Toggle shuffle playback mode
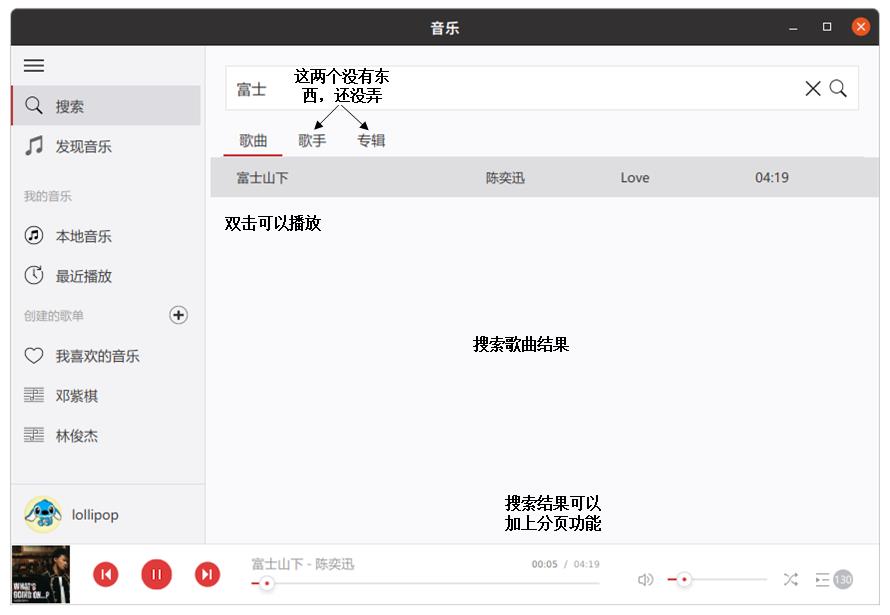This screenshot has width=890, height=615. [790, 580]
